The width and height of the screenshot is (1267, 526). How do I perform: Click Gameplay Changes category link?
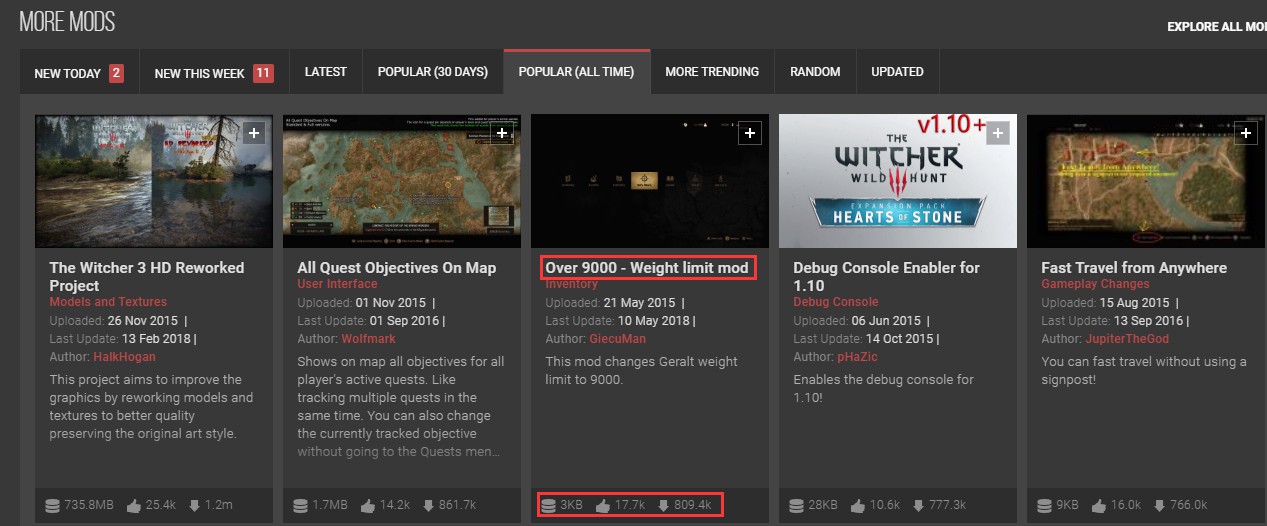click(x=1095, y=285)
